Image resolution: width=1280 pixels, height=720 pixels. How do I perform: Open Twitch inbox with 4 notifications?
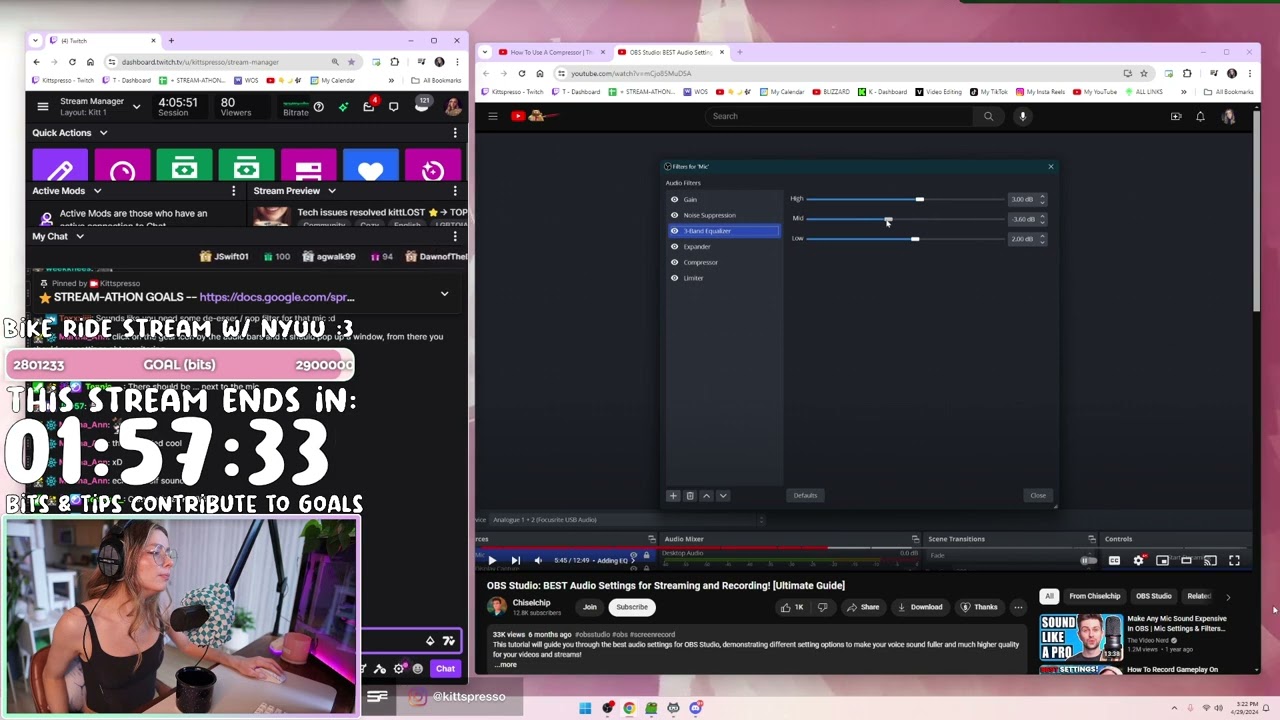369,106
